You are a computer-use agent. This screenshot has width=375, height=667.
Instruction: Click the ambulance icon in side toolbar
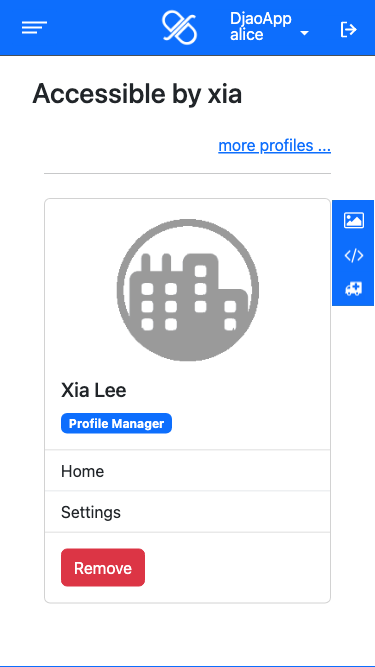[354, 289]
